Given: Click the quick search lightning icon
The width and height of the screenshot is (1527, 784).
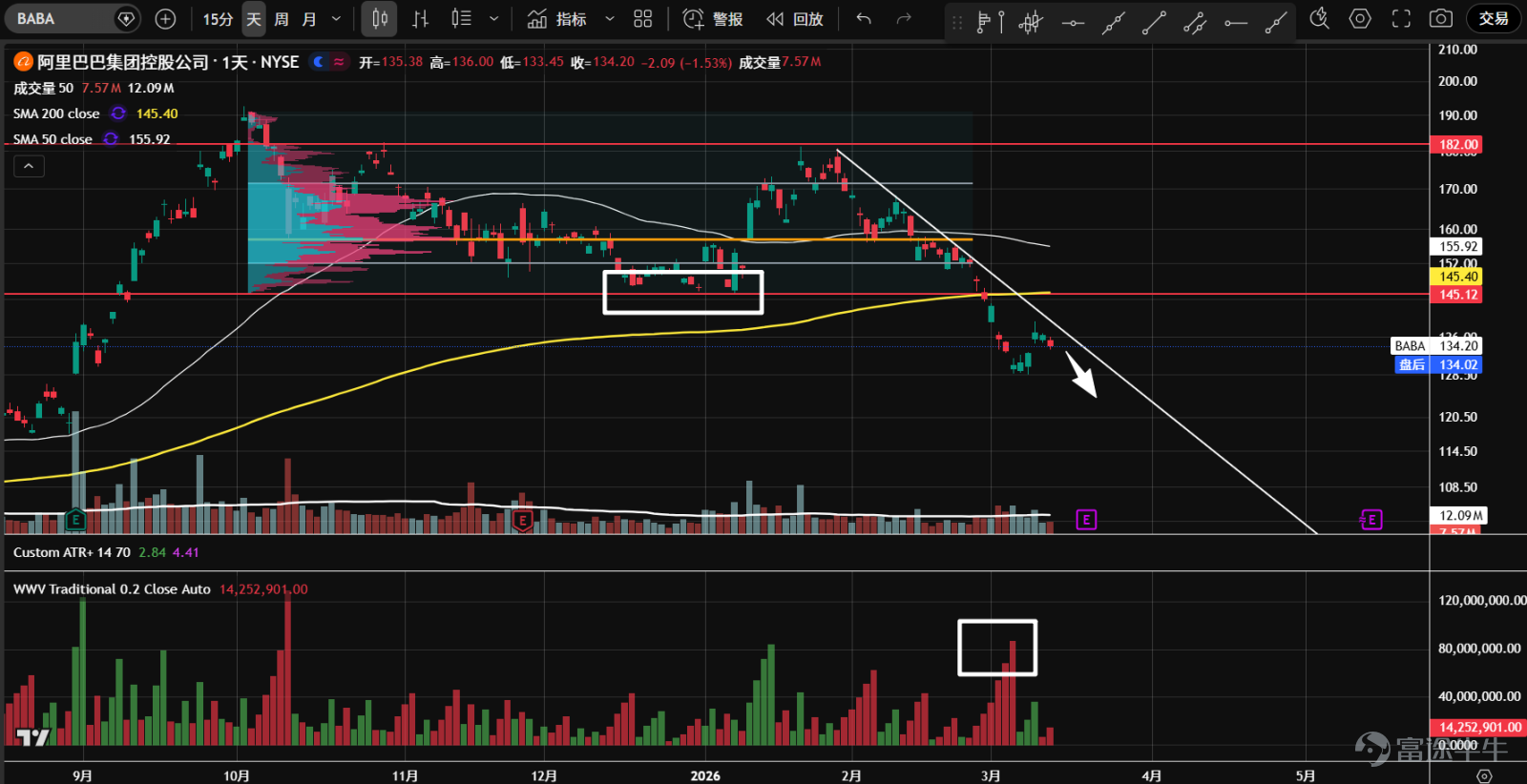Looking at the screenshot, I should [1320, 18].
